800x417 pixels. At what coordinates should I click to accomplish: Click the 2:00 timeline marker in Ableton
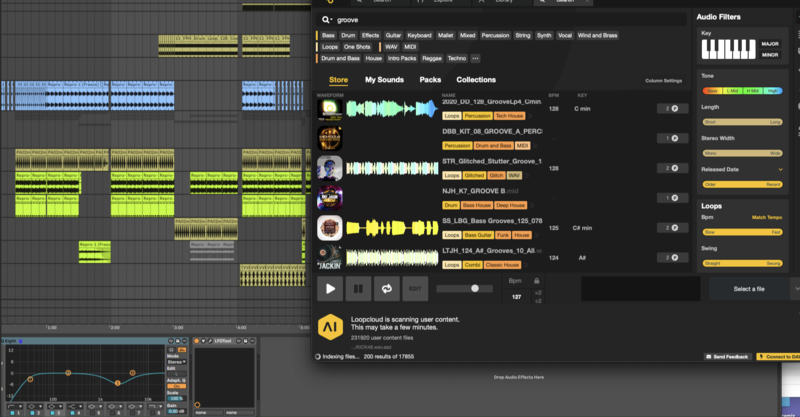click(115, 327)
